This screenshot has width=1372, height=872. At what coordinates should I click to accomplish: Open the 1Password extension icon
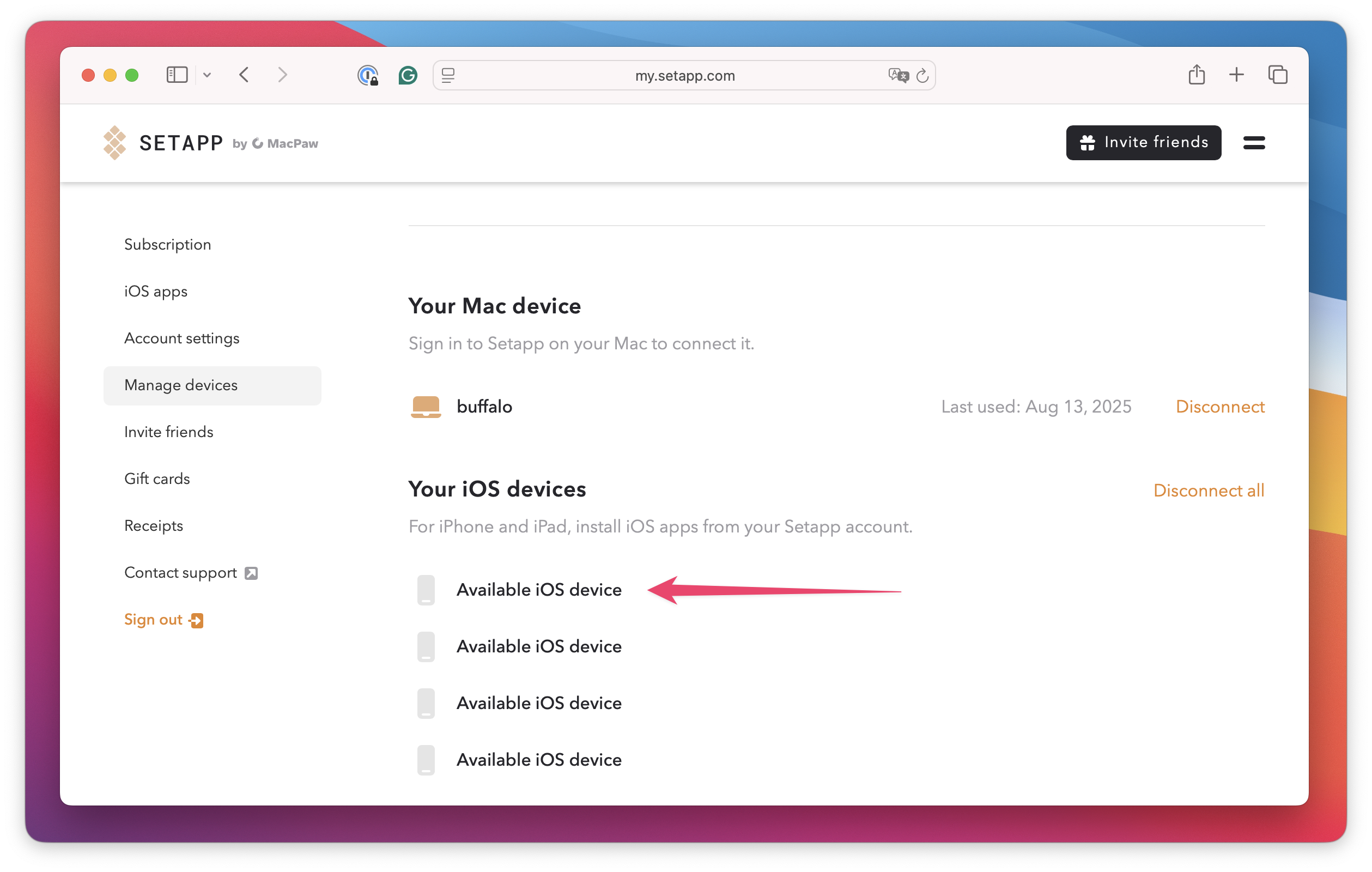coord(367,75)
